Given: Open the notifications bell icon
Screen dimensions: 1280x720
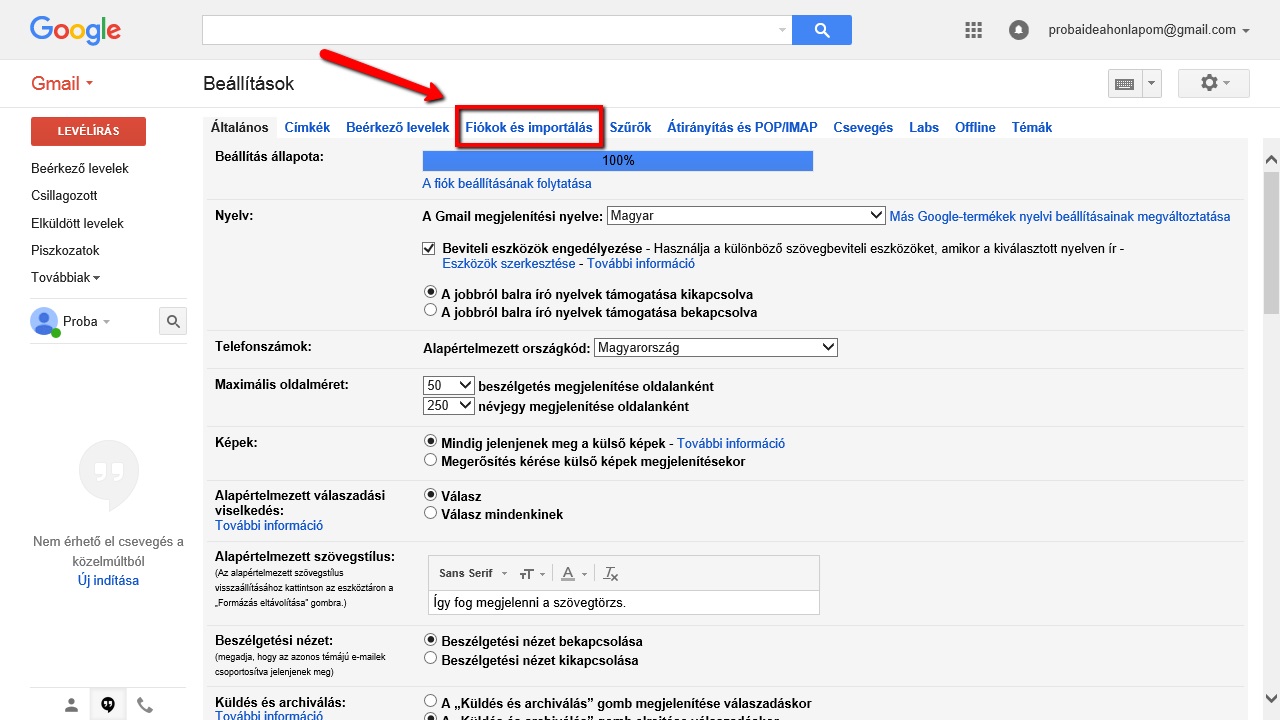Looking at the screenshot, I should (x=1018, y=30).
